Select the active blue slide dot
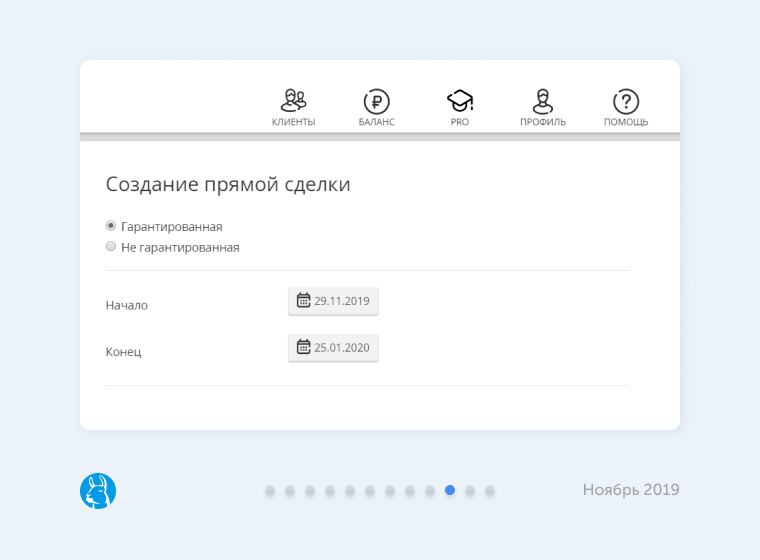The image size is (760, 560). click(450, 490)
